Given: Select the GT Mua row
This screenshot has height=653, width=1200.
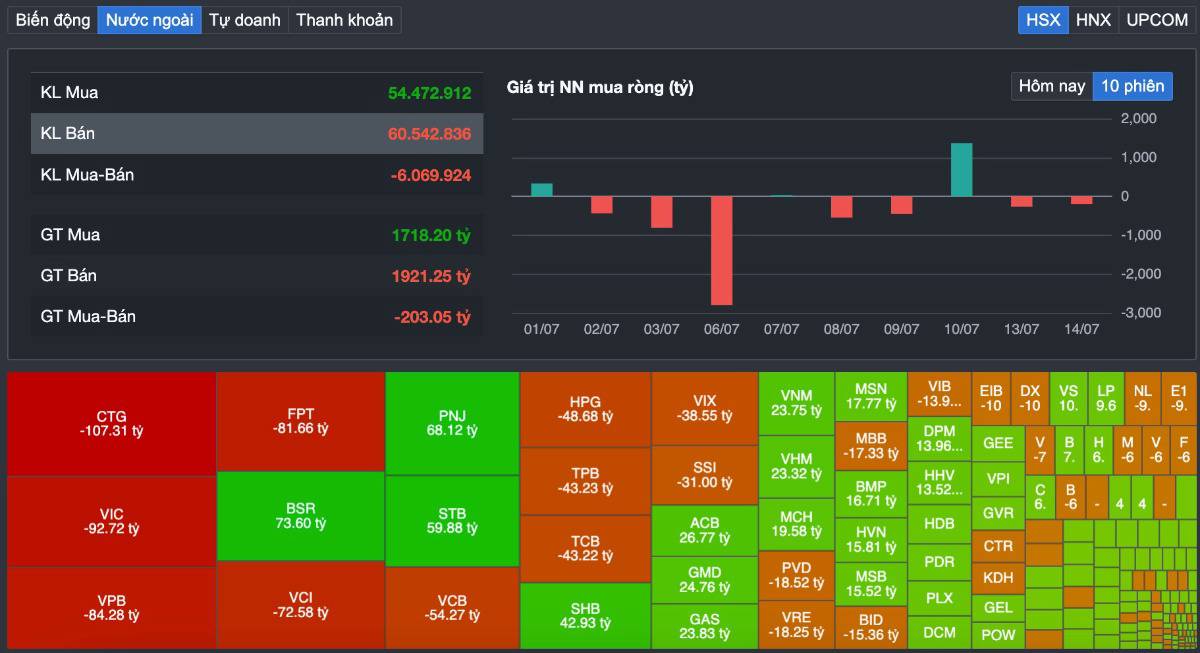Looking at the screenshot, I should pos(257,235).
